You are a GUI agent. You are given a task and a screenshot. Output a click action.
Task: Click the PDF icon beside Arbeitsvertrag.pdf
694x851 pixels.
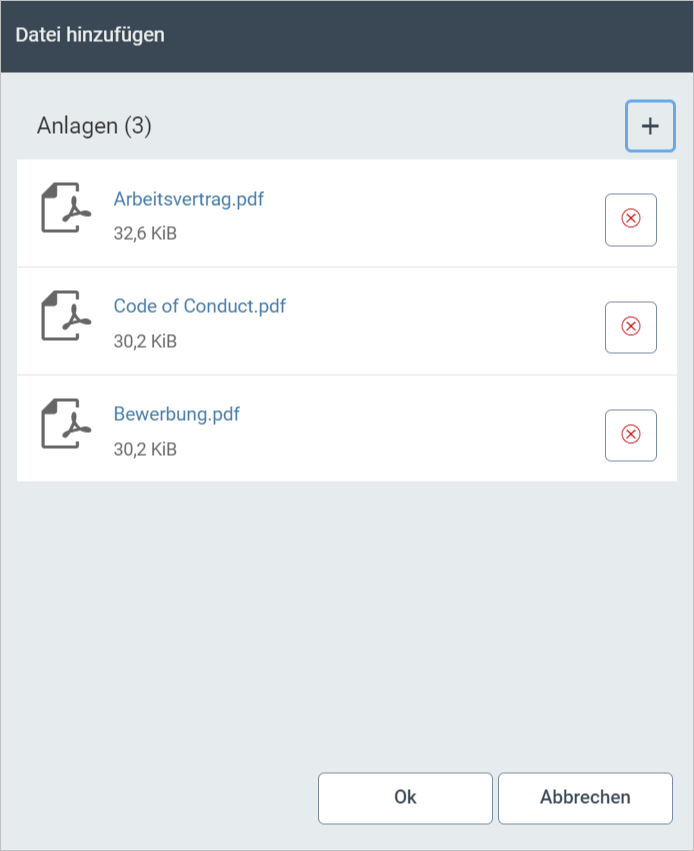65,208
